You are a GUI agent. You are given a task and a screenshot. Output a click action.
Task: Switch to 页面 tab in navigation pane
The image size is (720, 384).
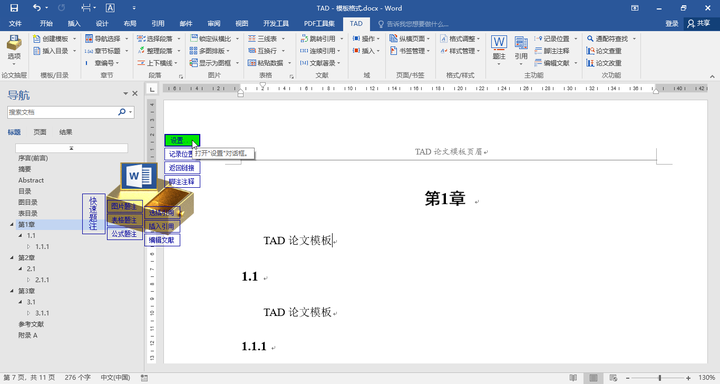pyautogui.click(x=40, y=132)
